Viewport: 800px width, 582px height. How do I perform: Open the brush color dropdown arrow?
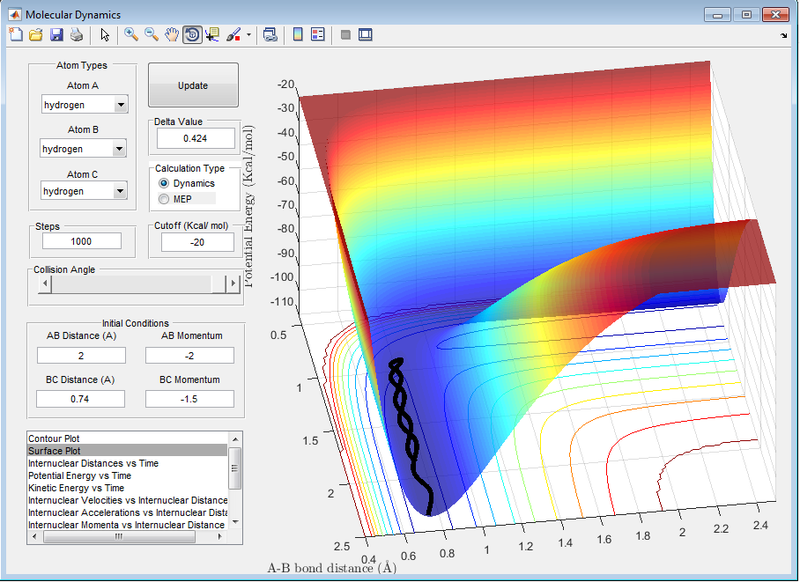(248, 35)
